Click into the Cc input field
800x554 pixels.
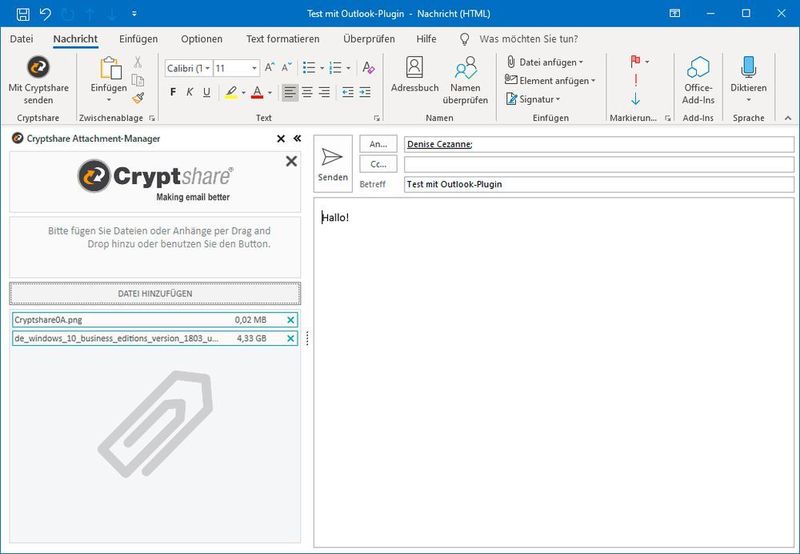[599, 164]
